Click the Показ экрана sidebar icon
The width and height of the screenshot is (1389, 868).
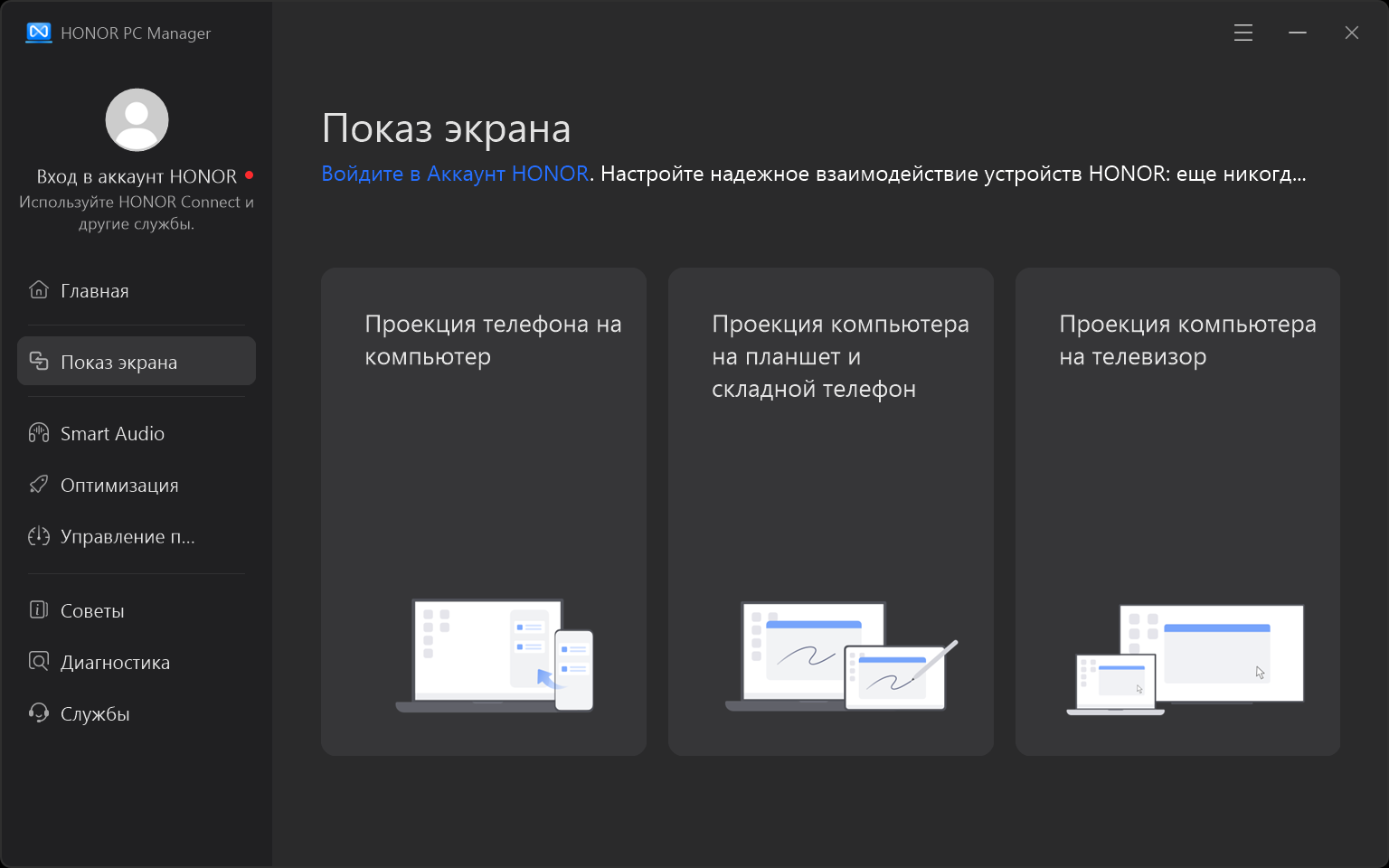click(x=39, y=361)
